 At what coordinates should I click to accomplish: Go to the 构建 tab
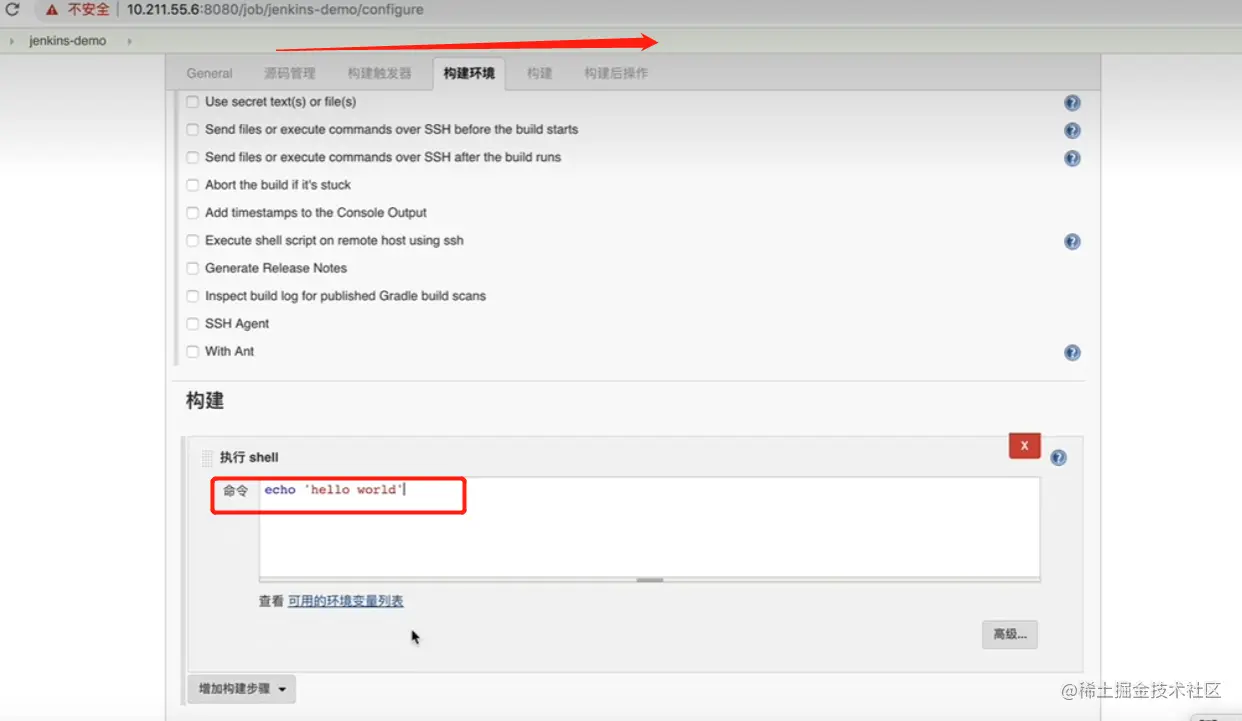coord(540,73)
